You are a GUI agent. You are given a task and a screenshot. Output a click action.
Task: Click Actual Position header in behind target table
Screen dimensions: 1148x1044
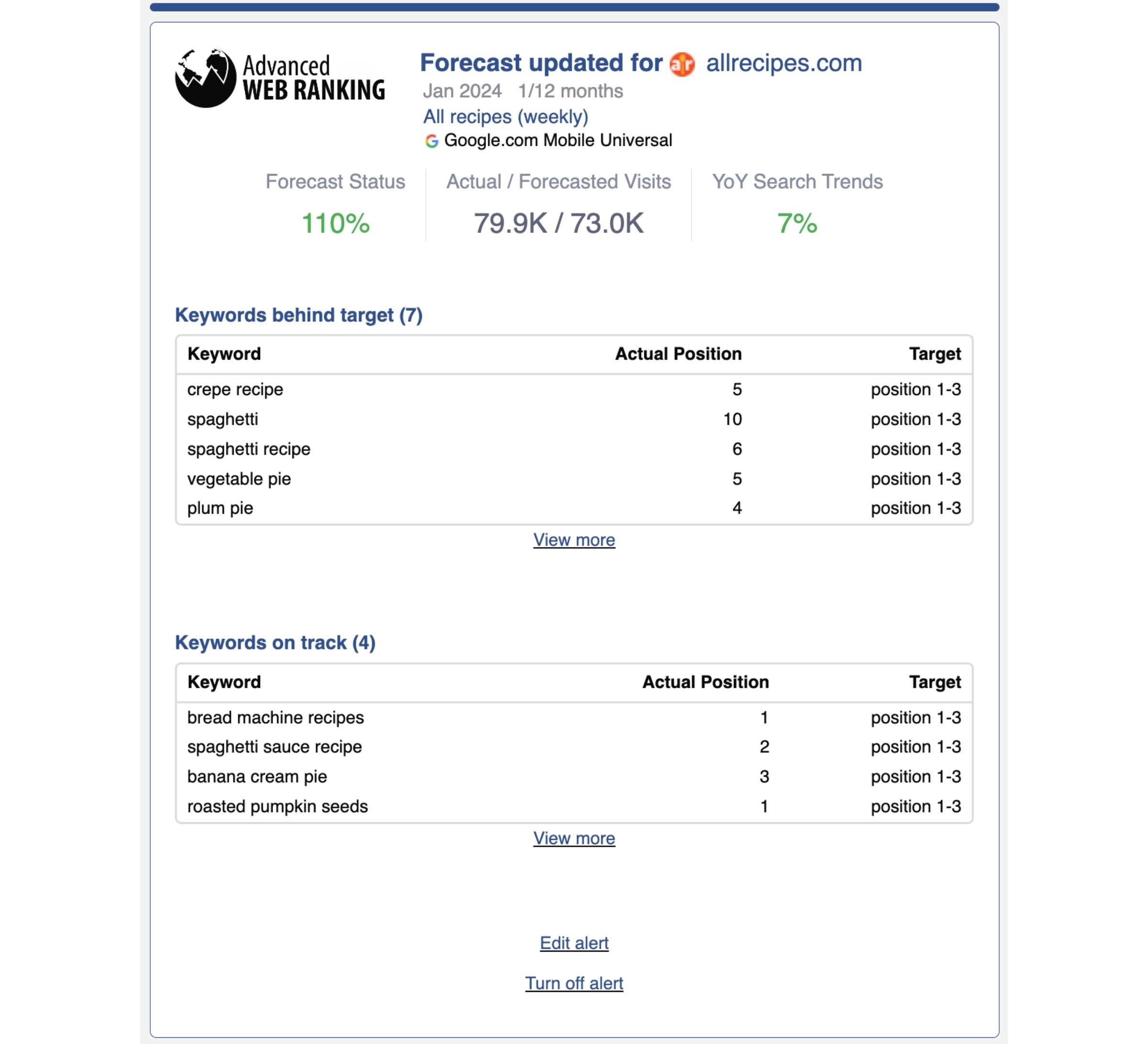tap(678, 354)
